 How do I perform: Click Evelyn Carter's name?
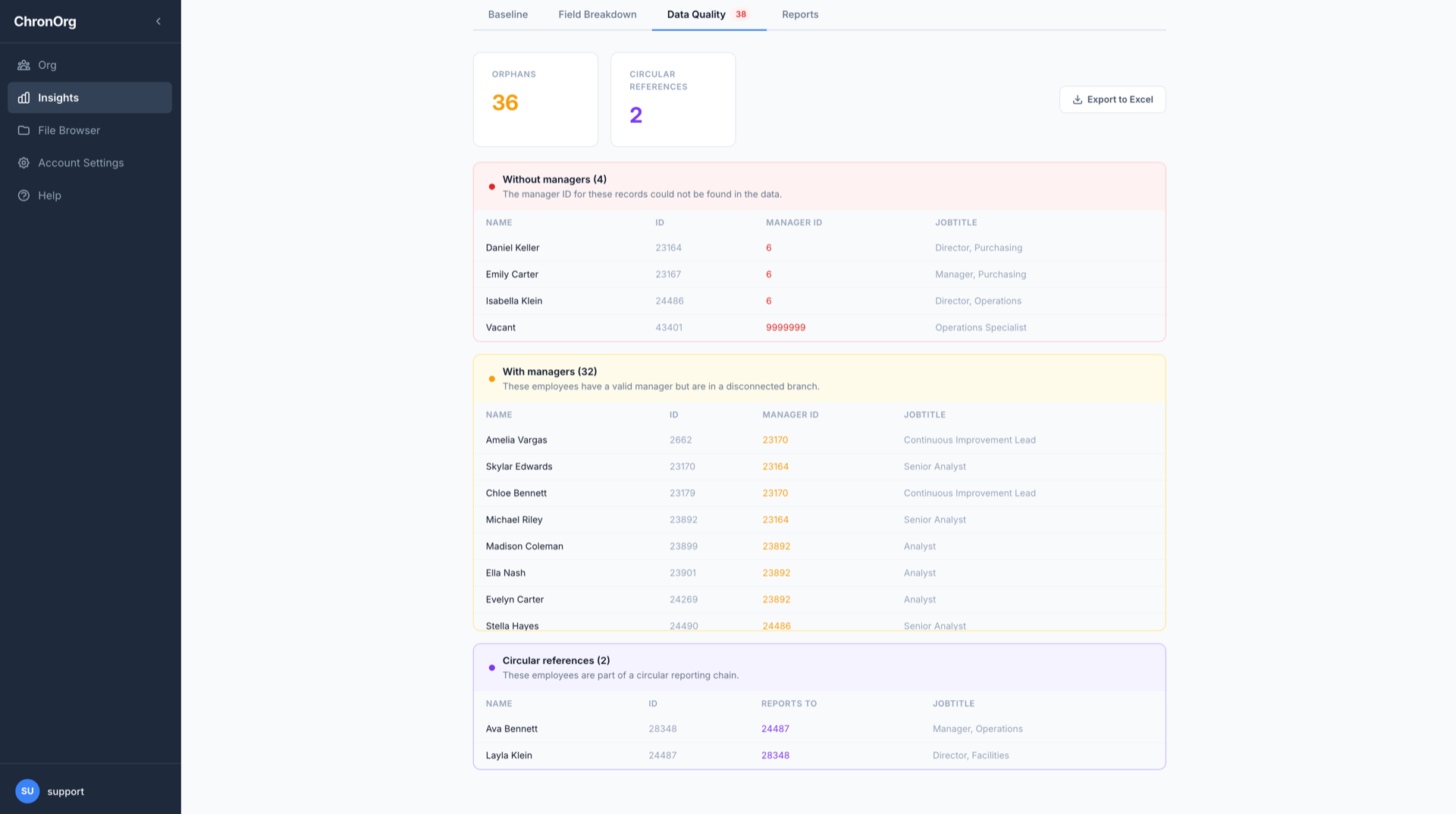514,599
